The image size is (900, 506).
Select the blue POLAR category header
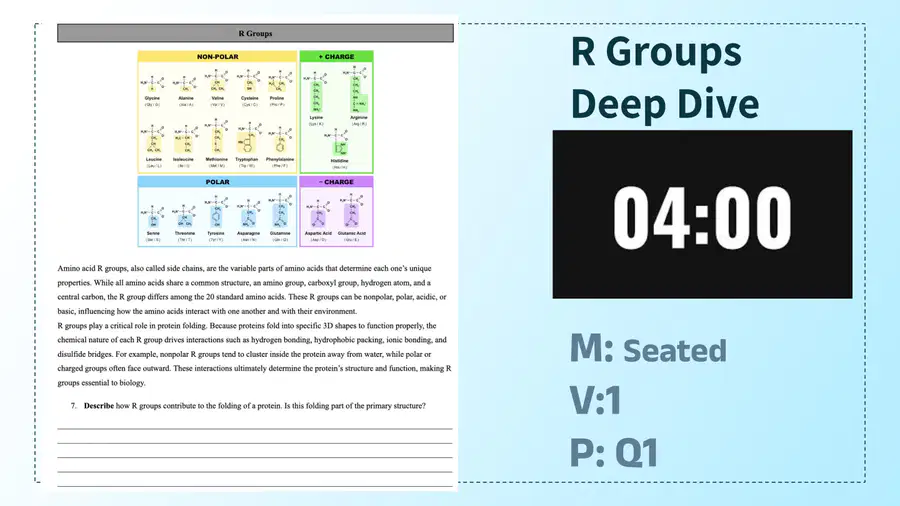tap(218, 182)
